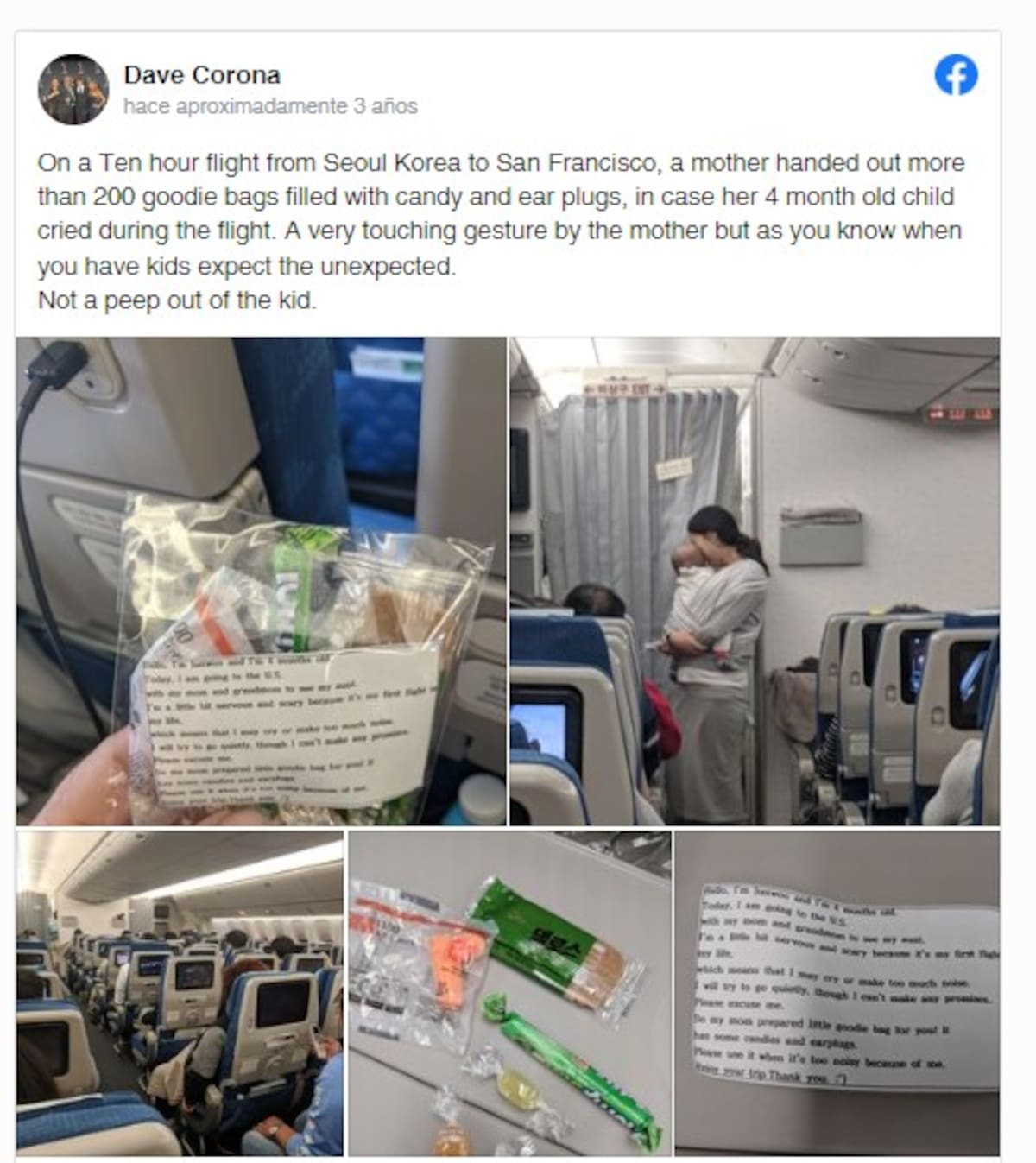Open the photo of mother holding baby
This screenshot has height=1163, width=1036.
(x=755, y=581)
